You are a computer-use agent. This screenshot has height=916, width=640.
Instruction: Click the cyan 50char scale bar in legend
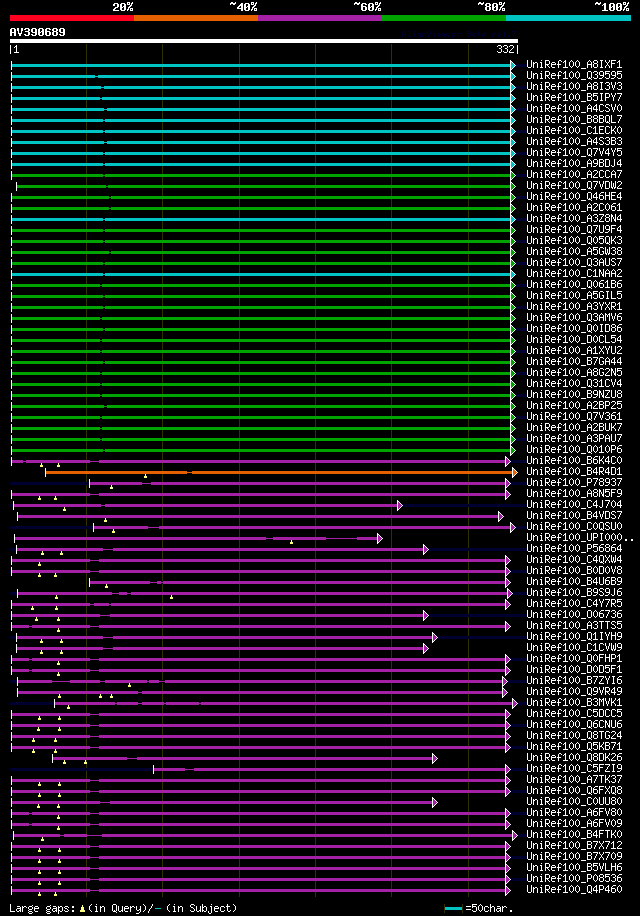454,908
